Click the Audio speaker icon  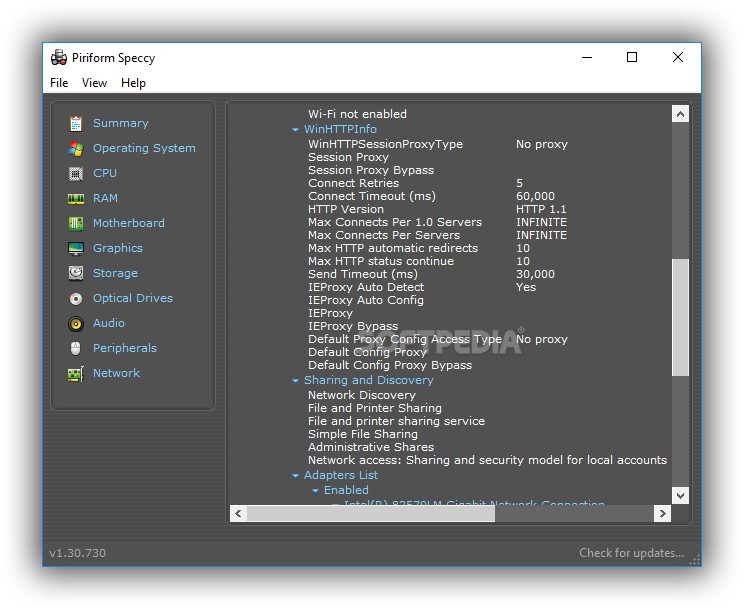(76, 324)
